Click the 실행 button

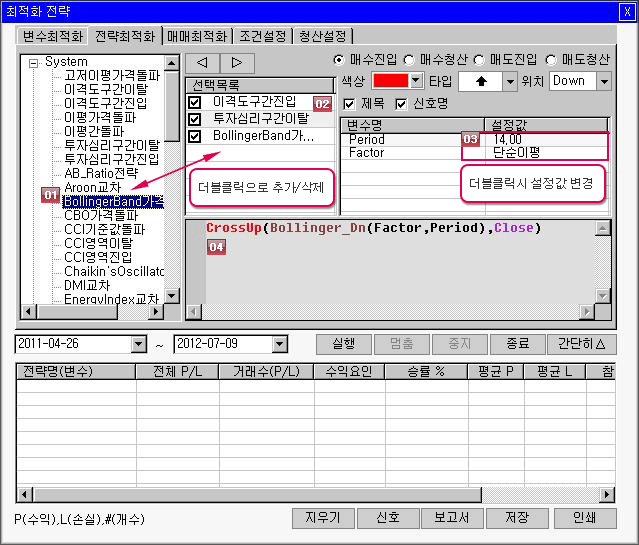343,344
